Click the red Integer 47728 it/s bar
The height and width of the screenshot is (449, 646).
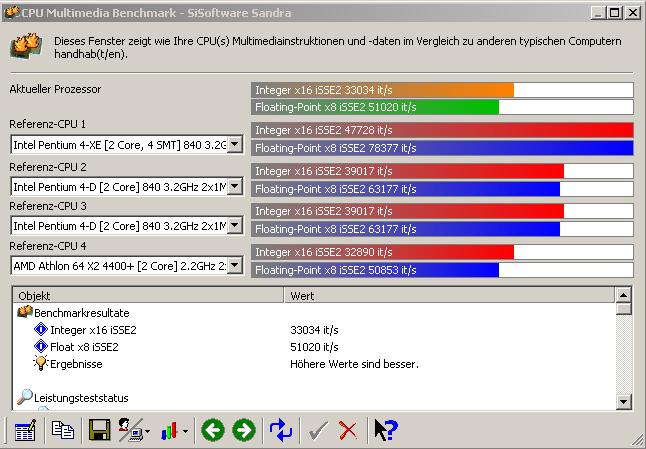(442, 130)
